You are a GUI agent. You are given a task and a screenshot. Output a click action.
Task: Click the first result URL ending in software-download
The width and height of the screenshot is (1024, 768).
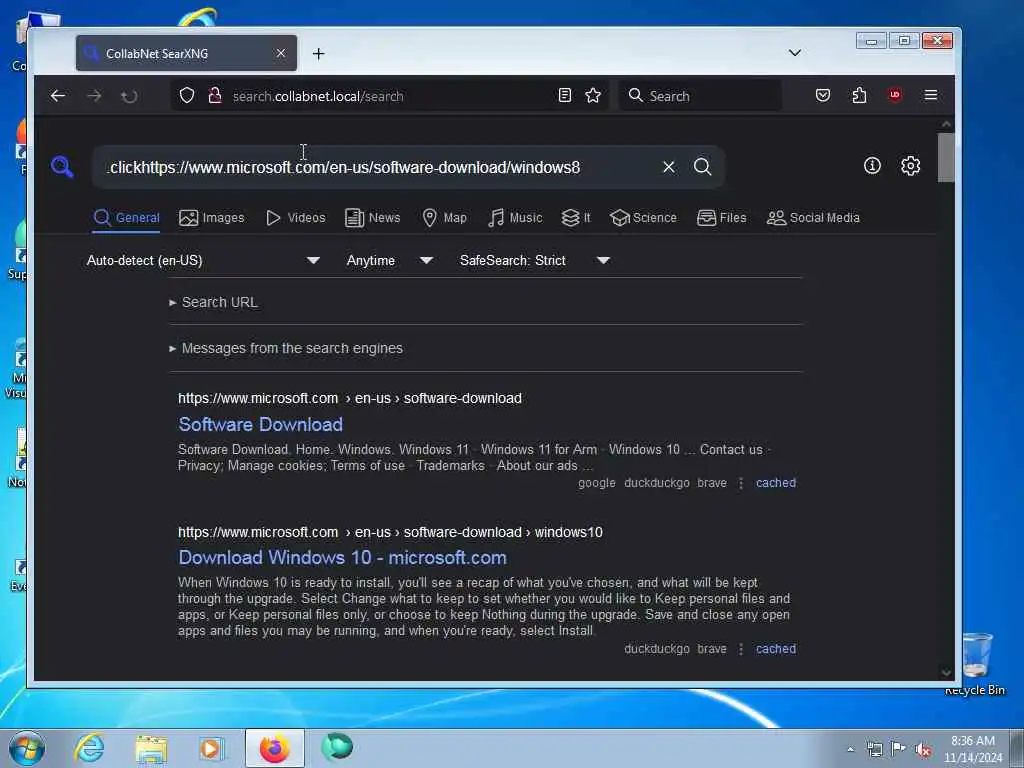(350, 398)
